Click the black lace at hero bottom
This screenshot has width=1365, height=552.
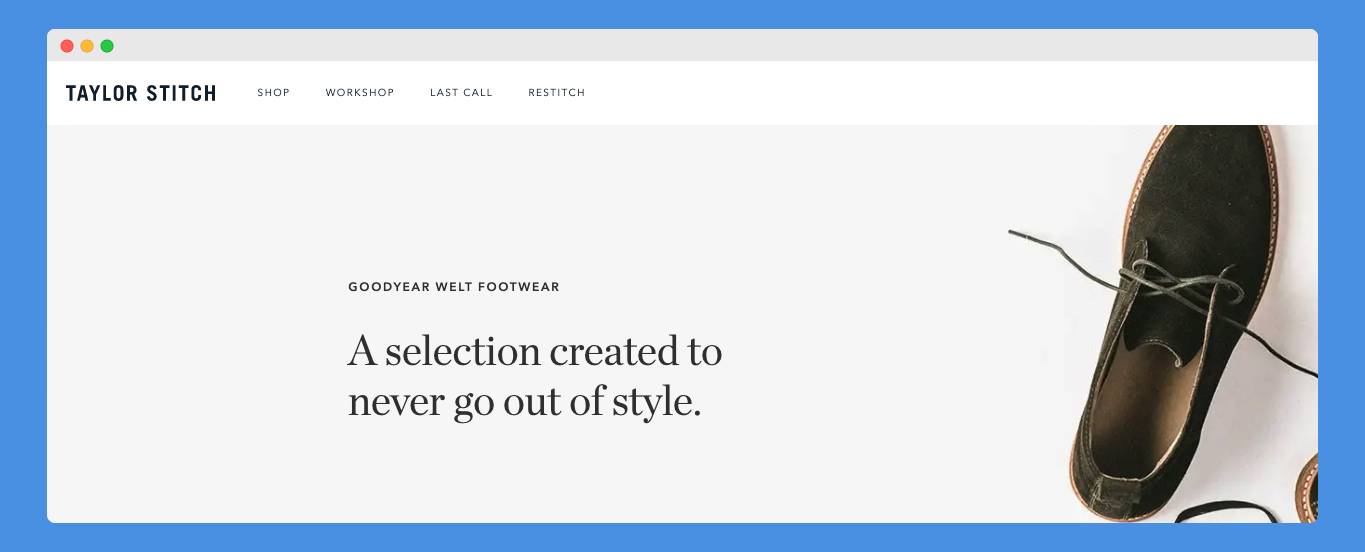click(1225, 510)
